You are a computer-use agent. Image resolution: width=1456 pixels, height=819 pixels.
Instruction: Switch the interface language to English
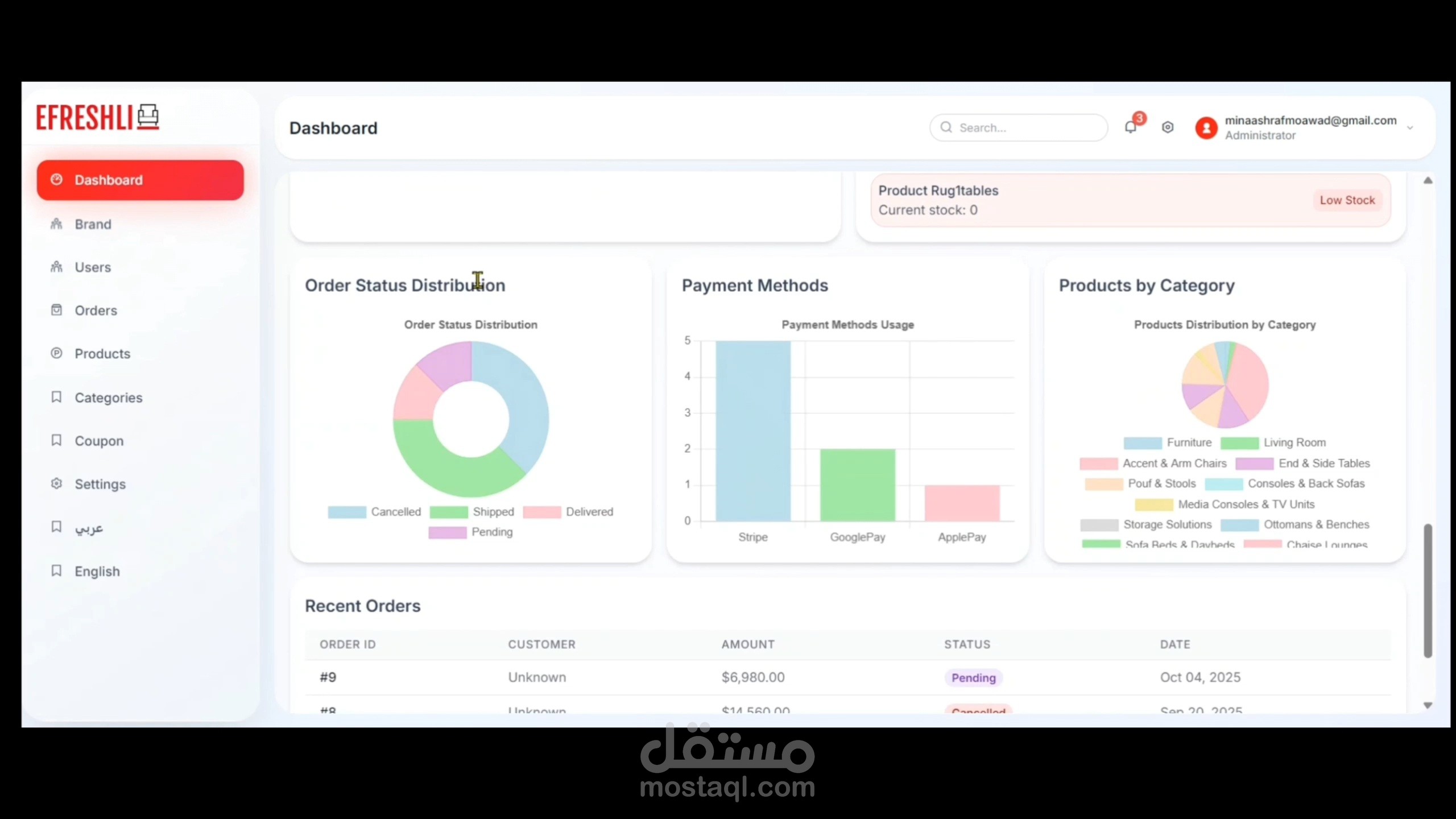(x=97, y=571)
